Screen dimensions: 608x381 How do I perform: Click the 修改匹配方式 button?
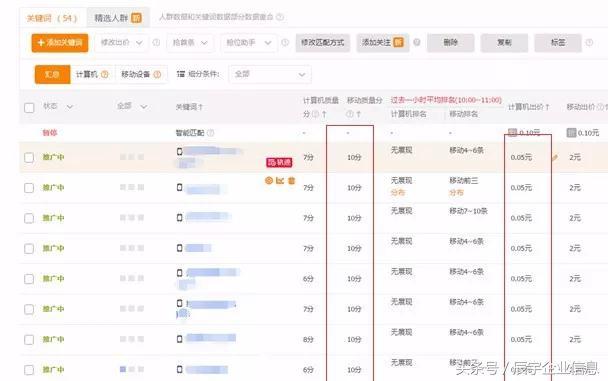[x=323, y=43]
